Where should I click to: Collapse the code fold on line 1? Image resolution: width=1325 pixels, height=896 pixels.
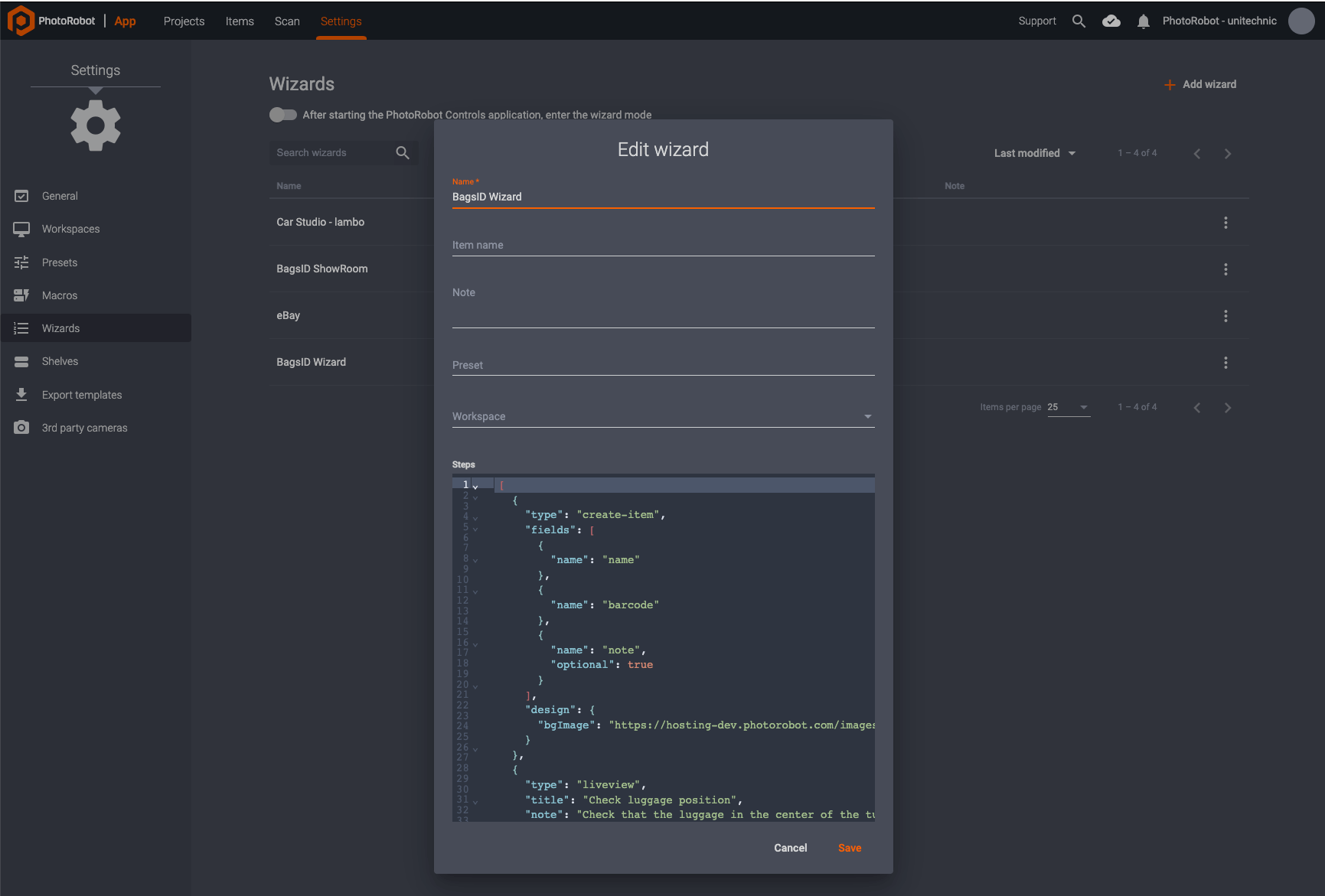click(475, 486)
